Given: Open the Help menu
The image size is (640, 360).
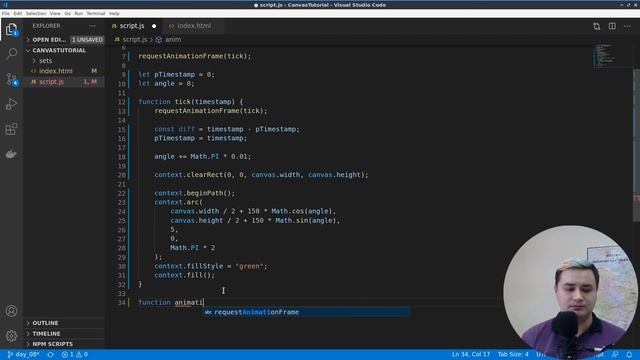Looking at the screenshot, I should [x=114, y=13].
